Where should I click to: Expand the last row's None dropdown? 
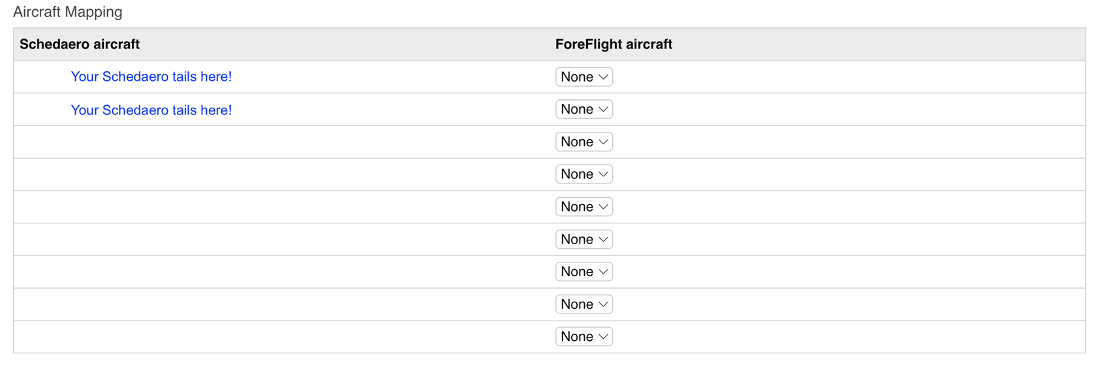point(584,336)
